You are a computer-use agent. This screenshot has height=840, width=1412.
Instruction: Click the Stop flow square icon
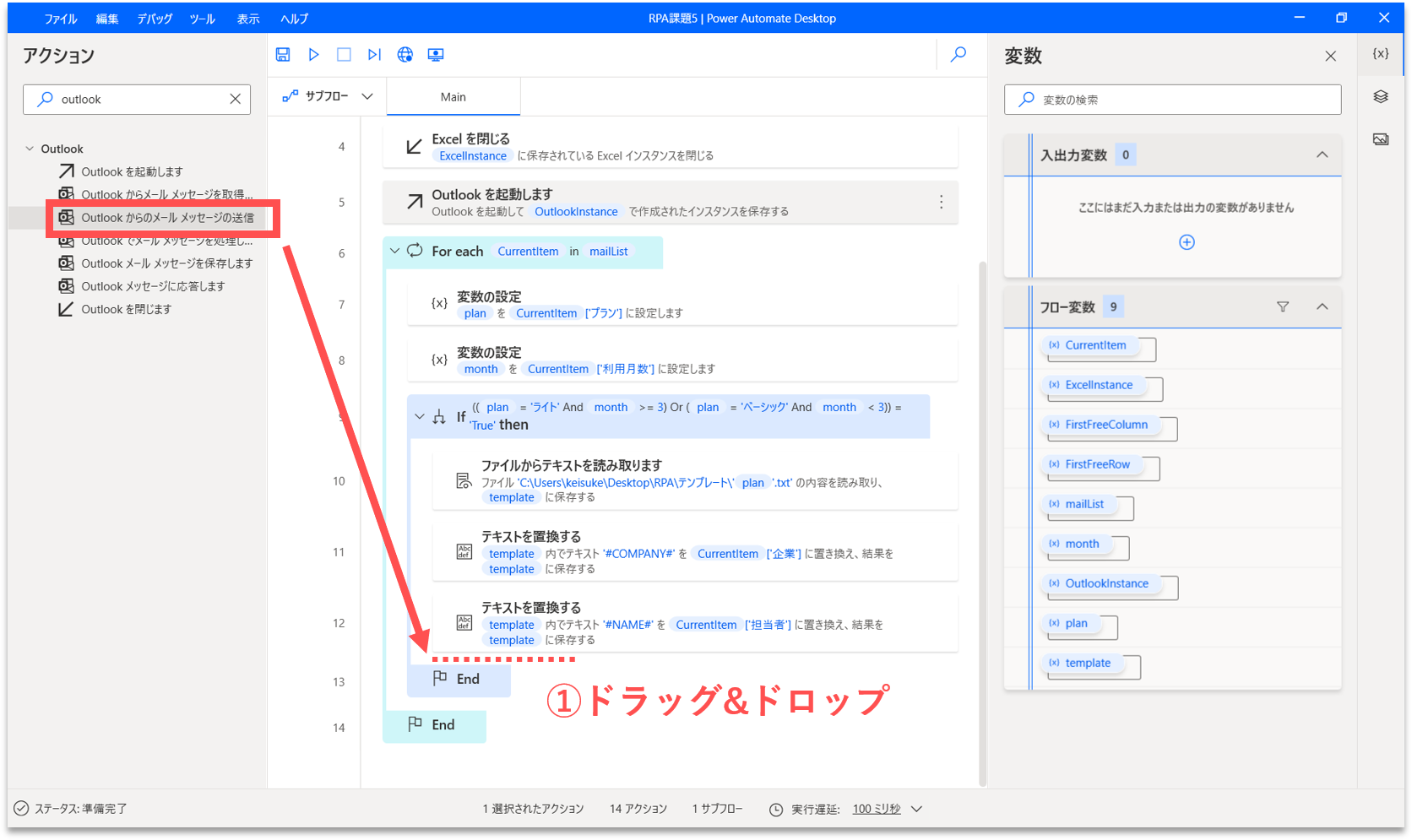pyautogui.click(x=344, y=55)
